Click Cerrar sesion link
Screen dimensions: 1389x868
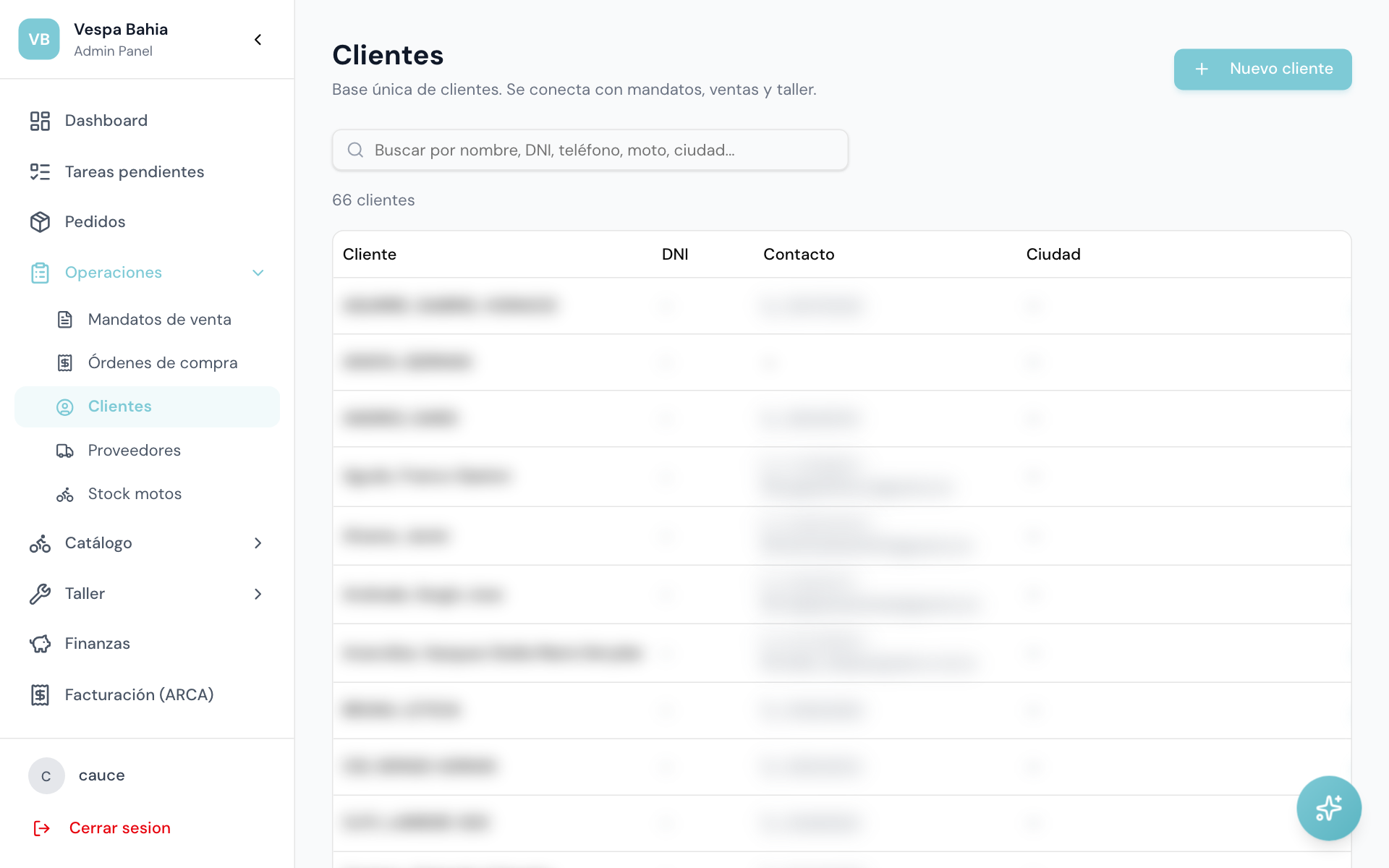[120, 828]
